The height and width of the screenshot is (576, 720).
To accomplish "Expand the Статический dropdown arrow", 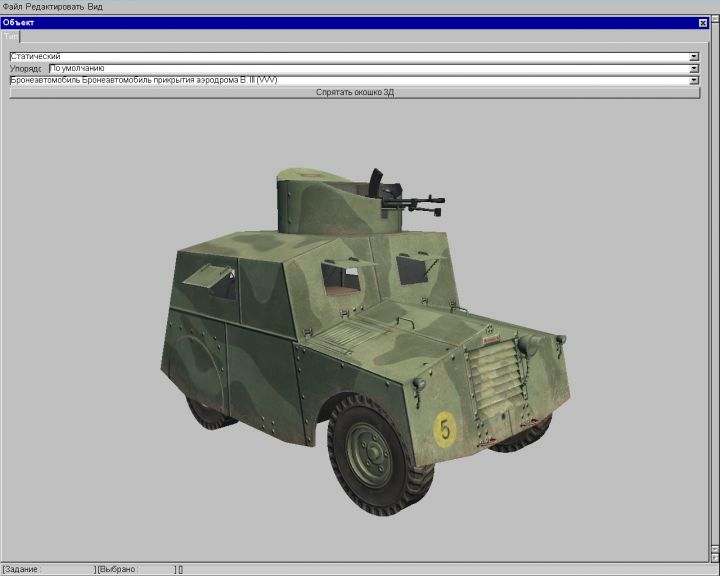I will tap(694, 57).
